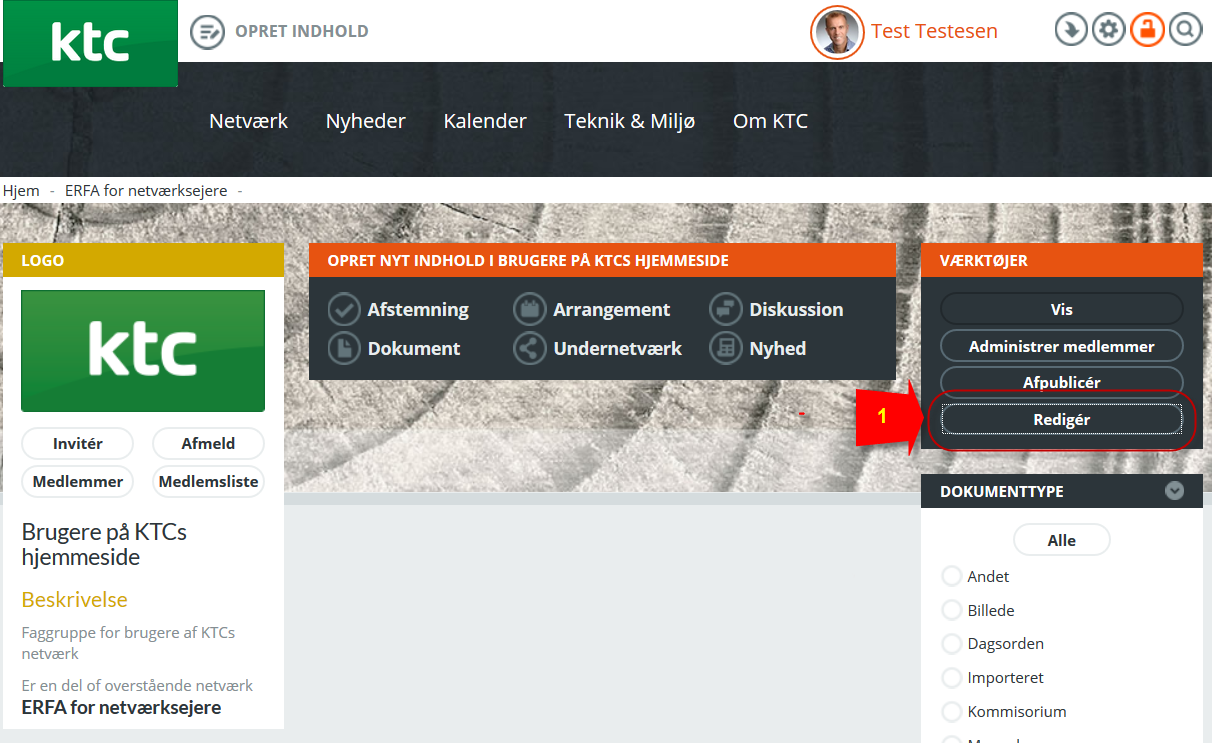Click the 'Beskrivelse' heading
This screenshot has width=1212, height=743.
pos(75,600)
